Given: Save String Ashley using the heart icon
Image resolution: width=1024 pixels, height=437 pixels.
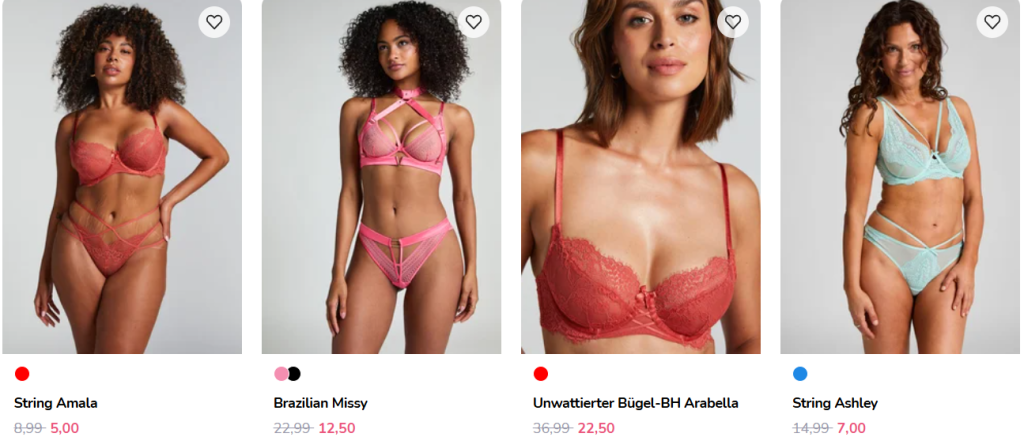Looking at the screenshot, I should [x=992, y=22].
